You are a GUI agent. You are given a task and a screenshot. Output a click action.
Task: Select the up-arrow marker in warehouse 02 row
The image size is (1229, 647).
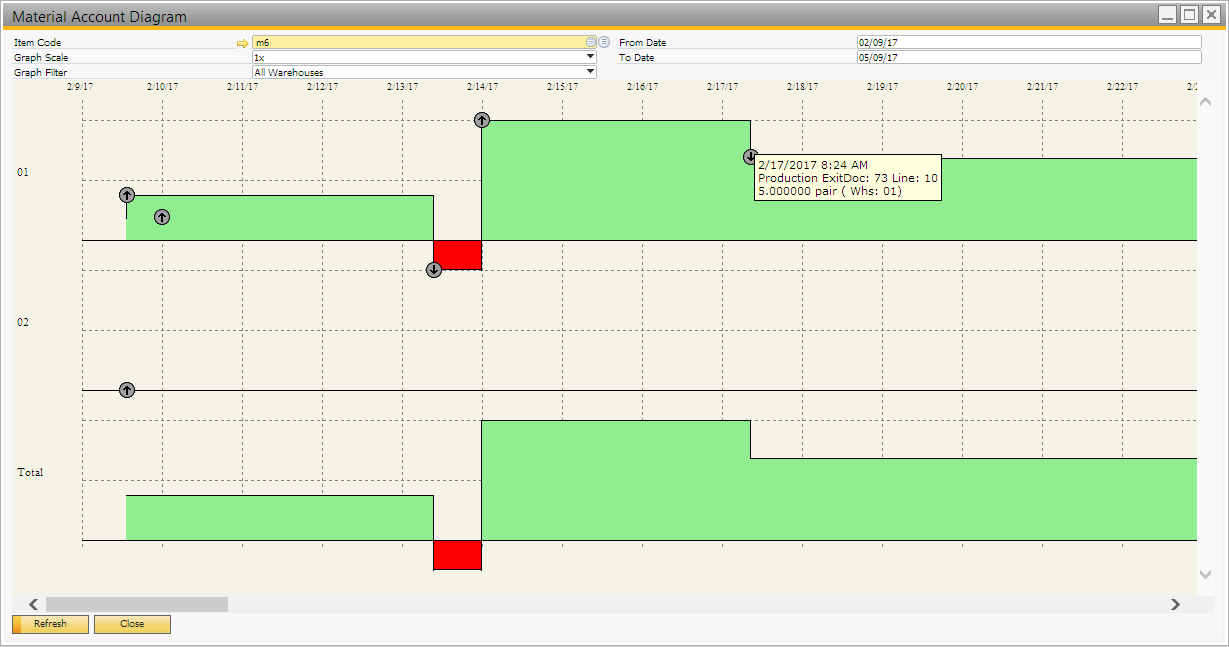[x=127, y=389]
